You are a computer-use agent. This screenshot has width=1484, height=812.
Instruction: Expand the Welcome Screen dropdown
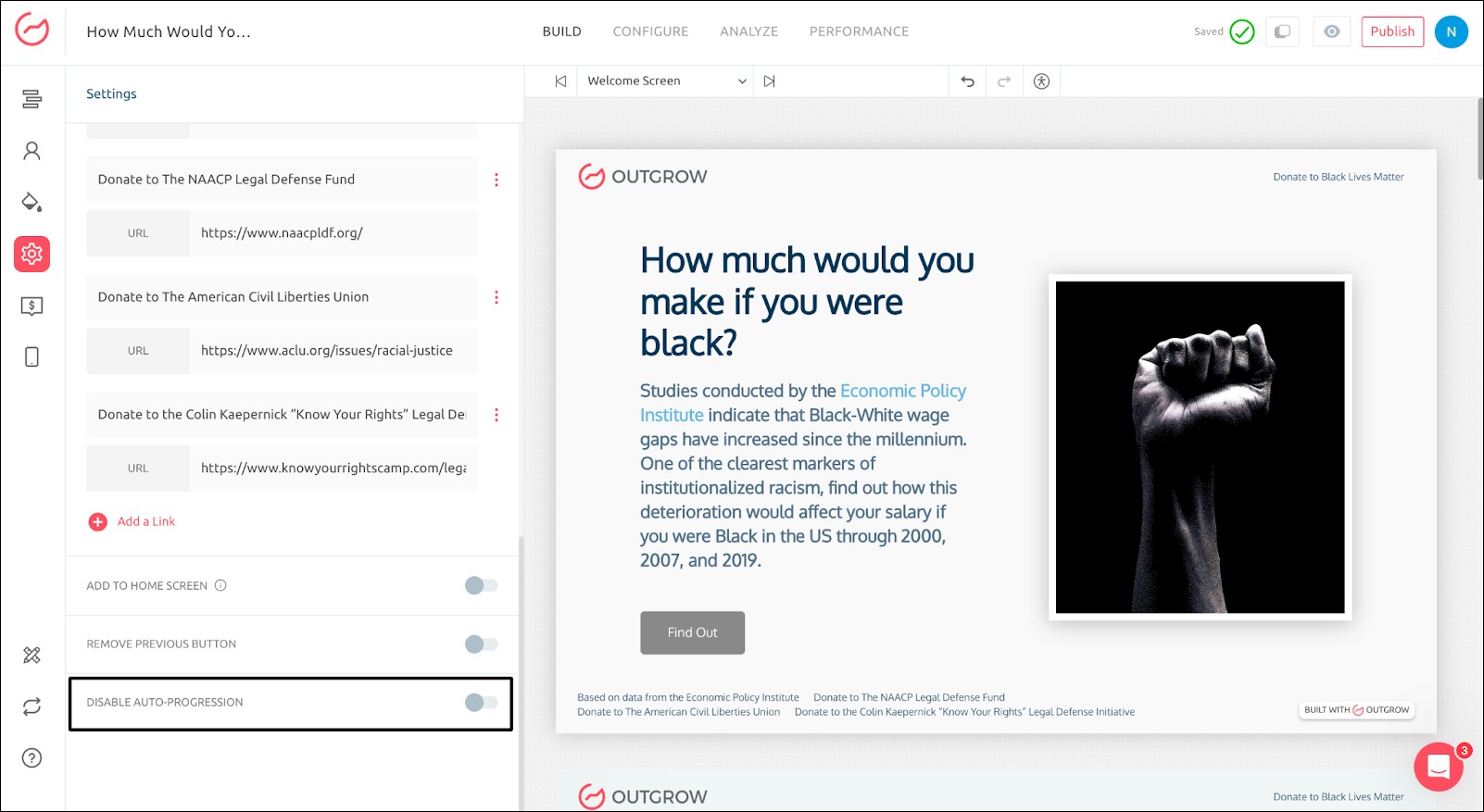click(665, 81)
